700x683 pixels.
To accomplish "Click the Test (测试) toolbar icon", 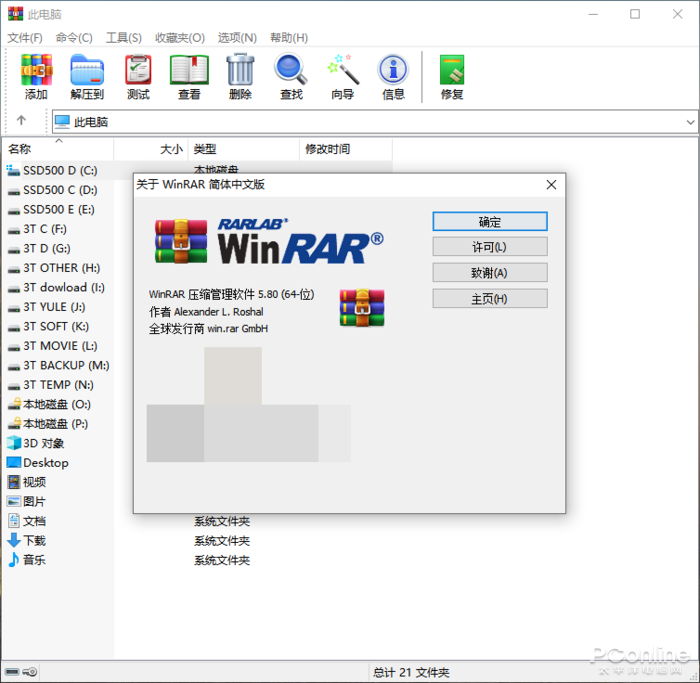I will tap(138, 70).
